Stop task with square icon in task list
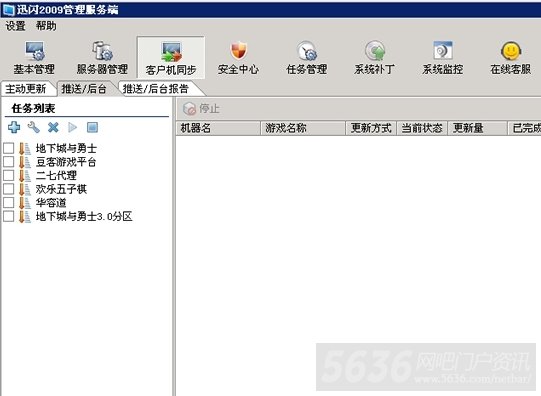Screen dimensions: 541x396 [92, 127]
